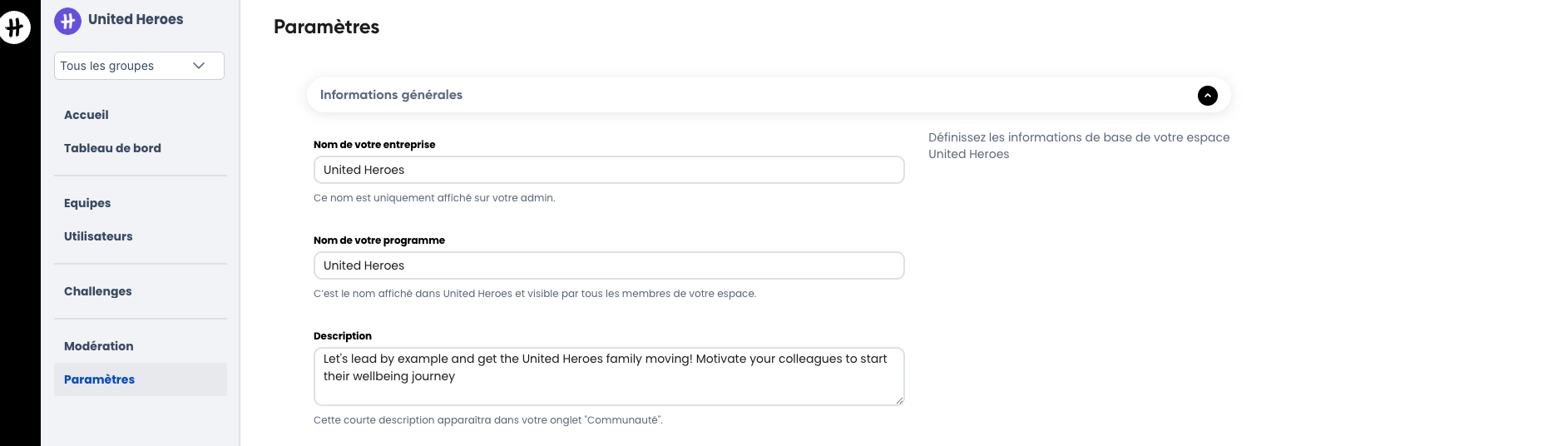Click inside the Description text area

point(609,376)
